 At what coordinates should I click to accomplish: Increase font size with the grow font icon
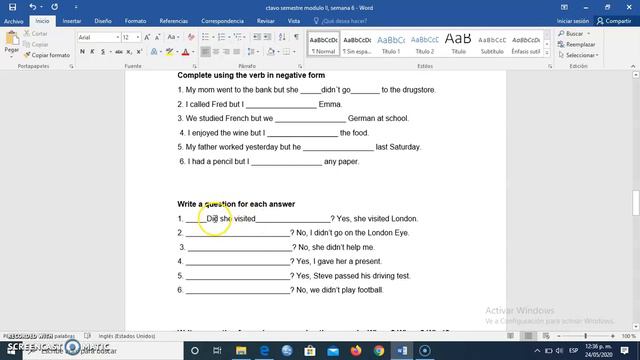tap(147, 37)
